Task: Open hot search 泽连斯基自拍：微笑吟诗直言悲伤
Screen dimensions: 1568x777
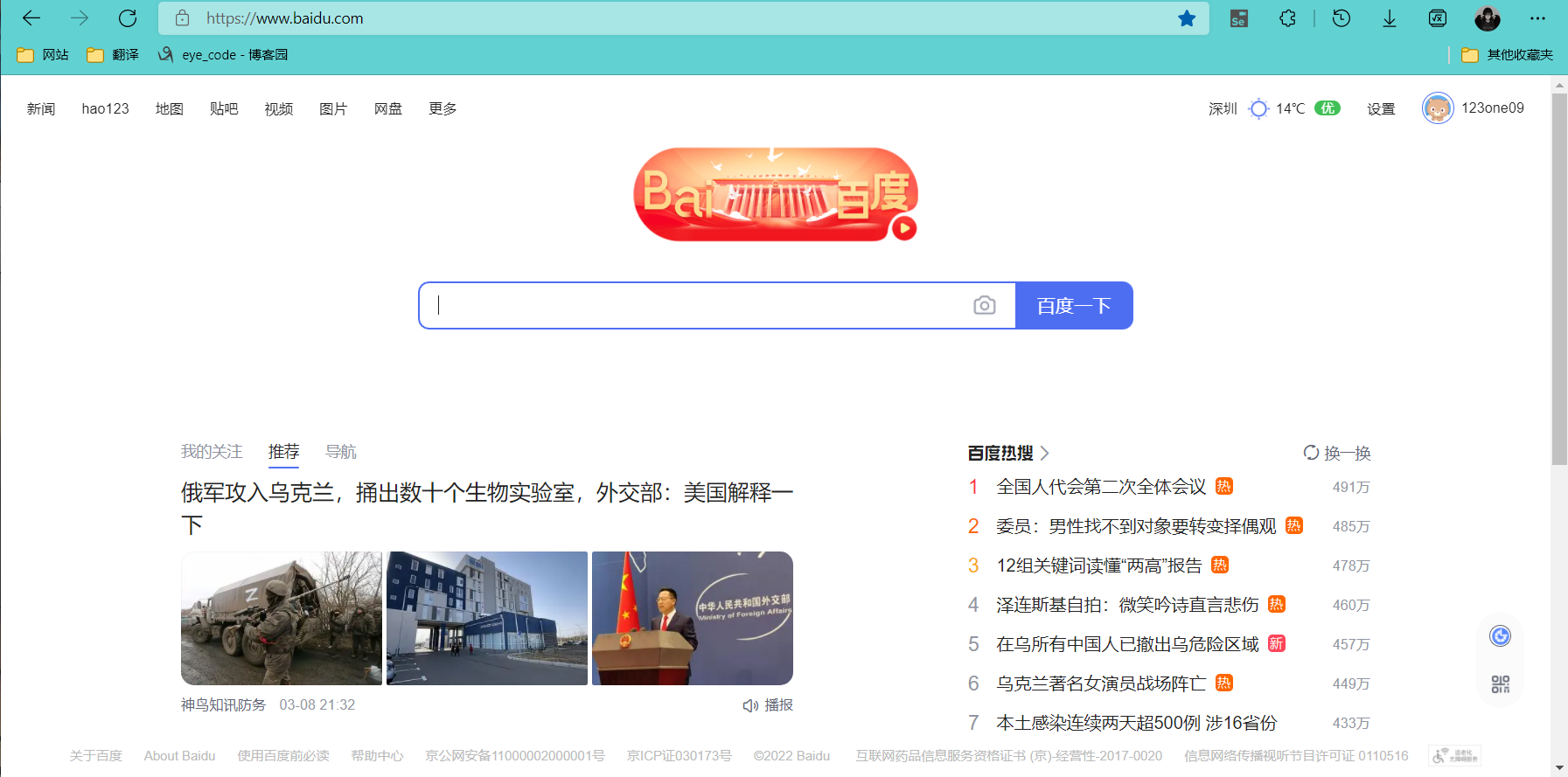Action: point(1127,605)
